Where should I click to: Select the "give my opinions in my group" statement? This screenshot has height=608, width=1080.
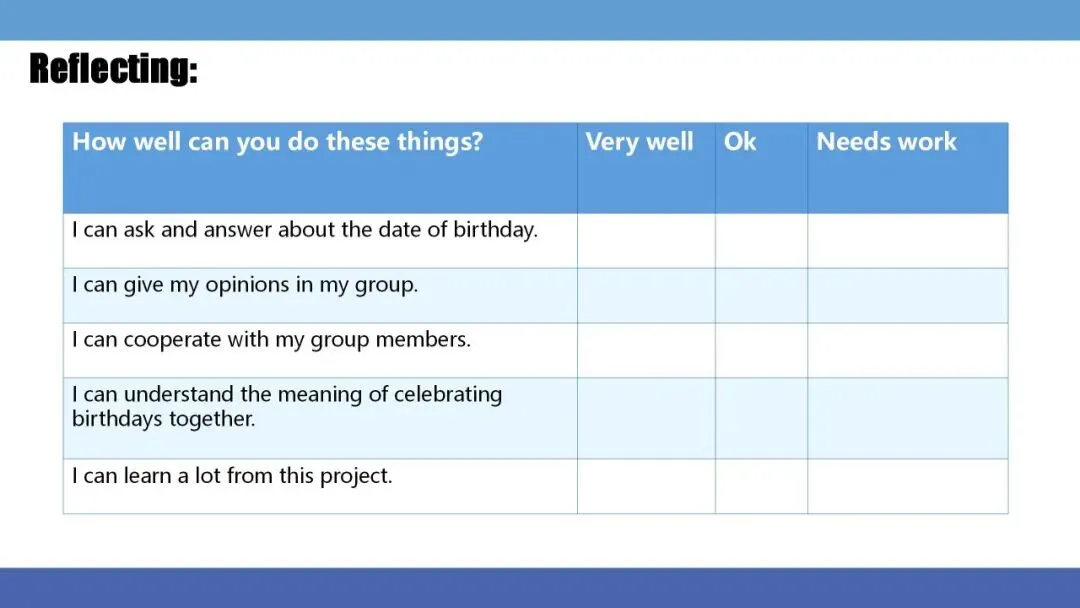point(245,285)
